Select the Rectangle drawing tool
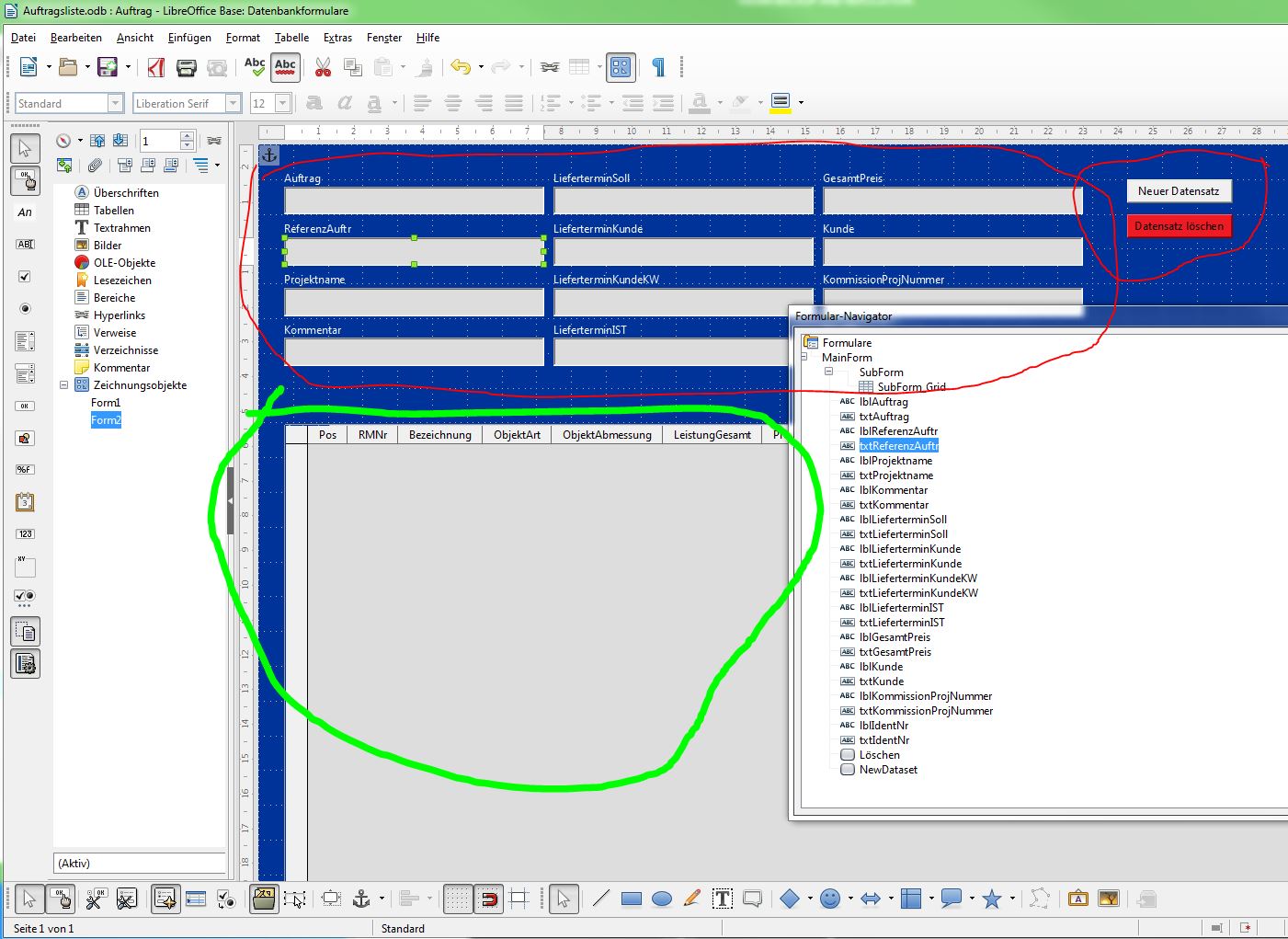1288x939 pixels. (631, 899)
